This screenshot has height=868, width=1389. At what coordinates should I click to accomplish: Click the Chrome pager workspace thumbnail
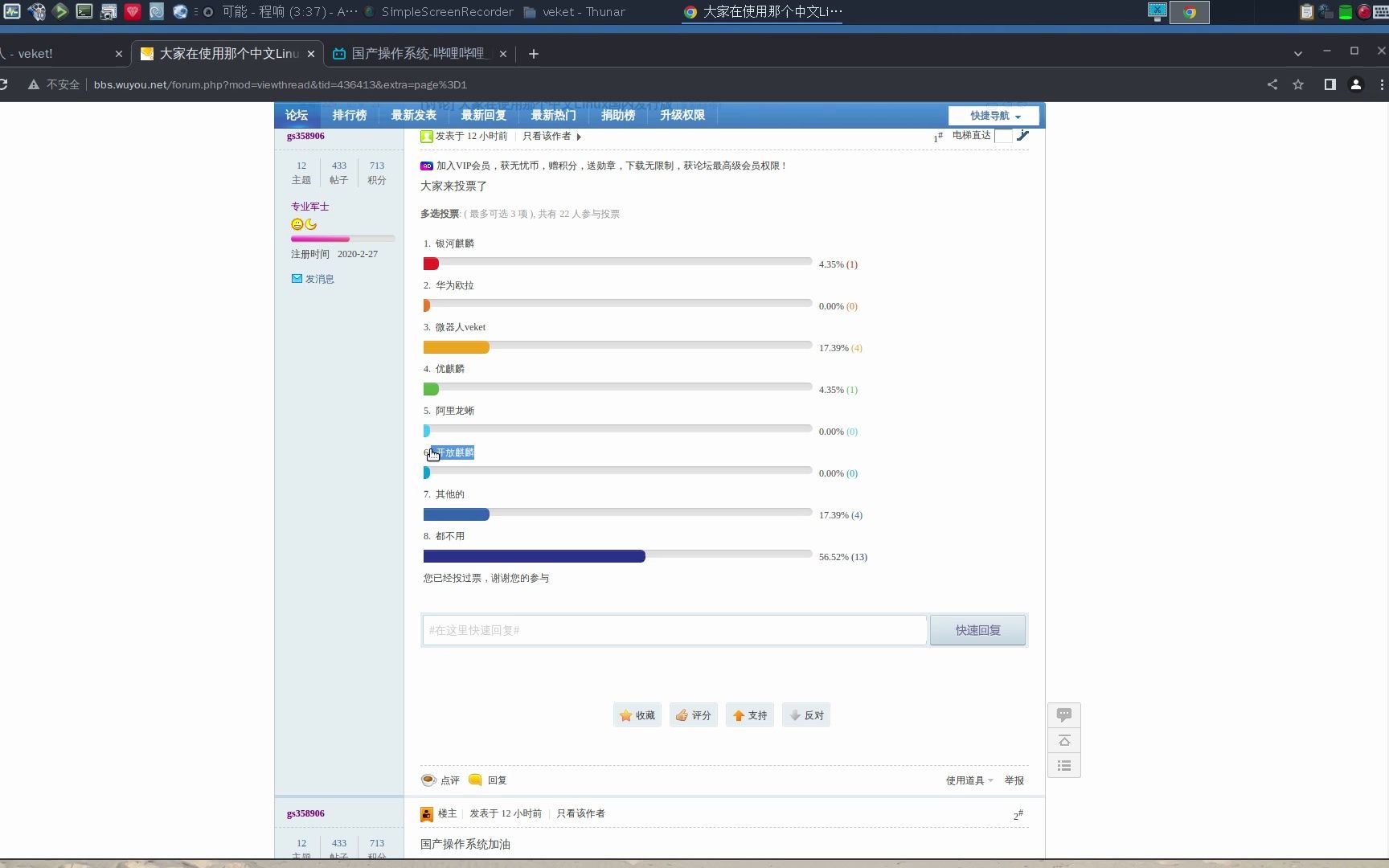1190,12
